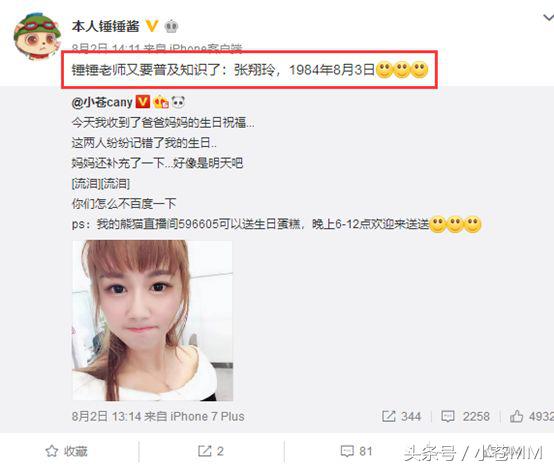This screenshot has height=468, width=554.
Task: Open comments button showing 81
Action: pyautogui.click(x=356, y=451)
